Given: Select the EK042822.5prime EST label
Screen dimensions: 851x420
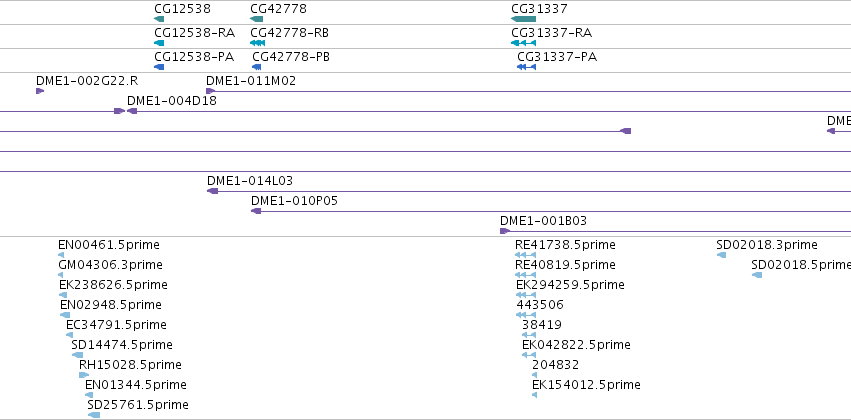Looking at the screenshot, I should coord(576,345).
